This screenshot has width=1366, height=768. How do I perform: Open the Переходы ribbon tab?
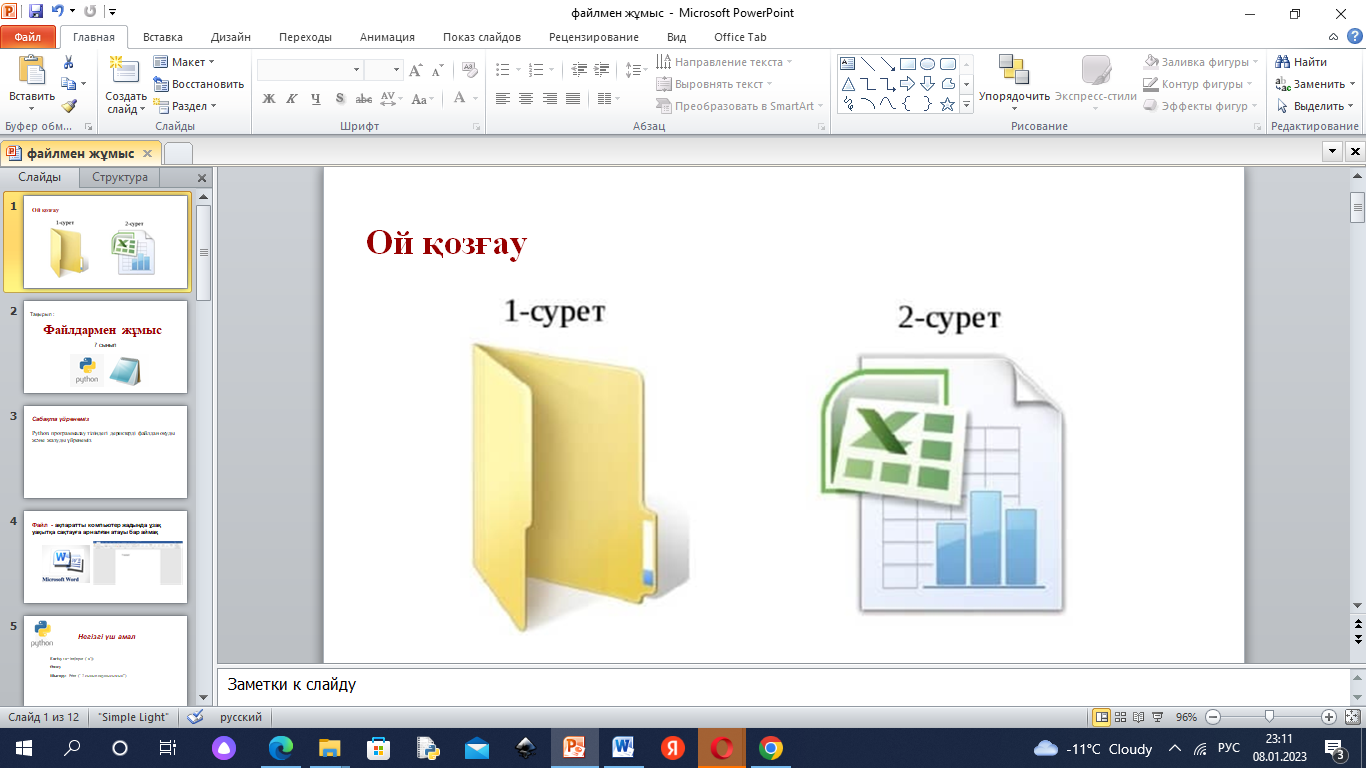(x=305, y=37)
